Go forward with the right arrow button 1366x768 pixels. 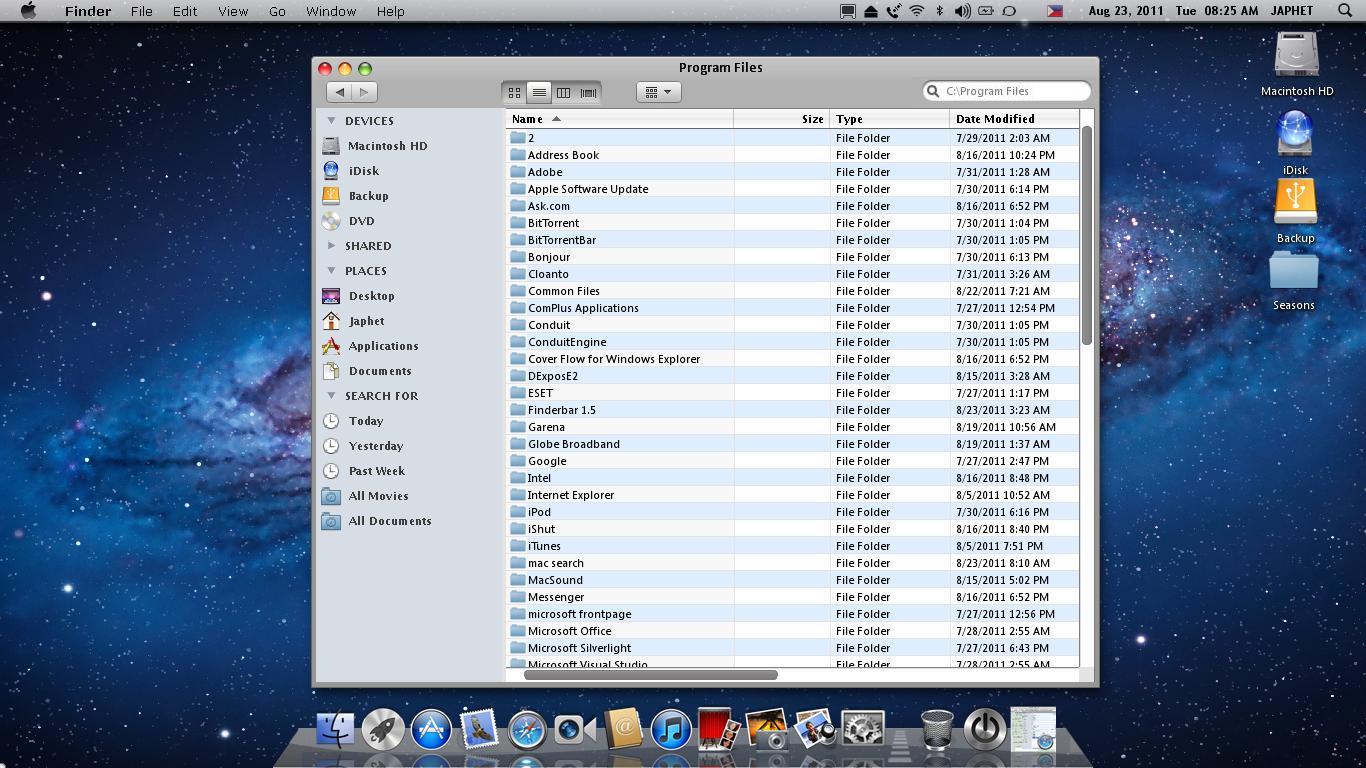pyautogui.click(x=365, y=92)
